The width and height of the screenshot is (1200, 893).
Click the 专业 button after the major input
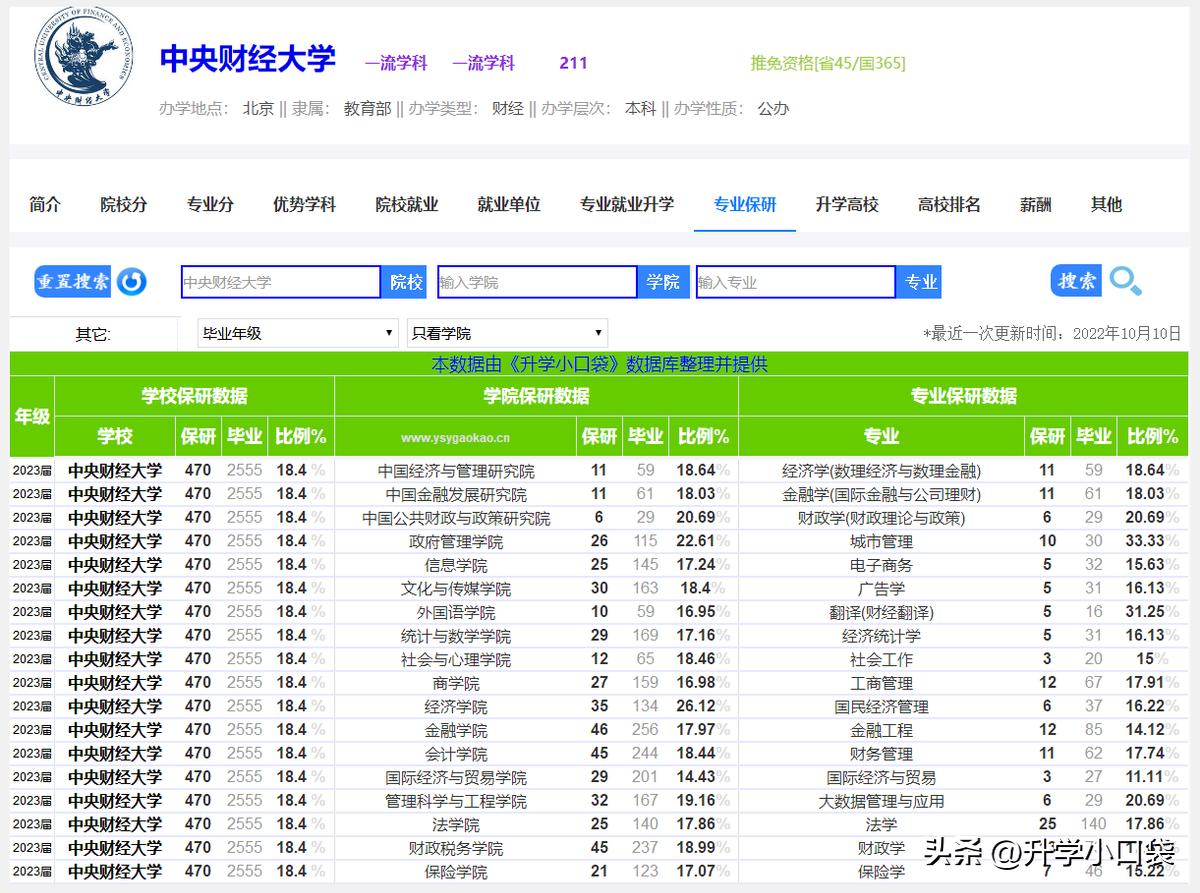pyautogui.click(x=918, y=281)
